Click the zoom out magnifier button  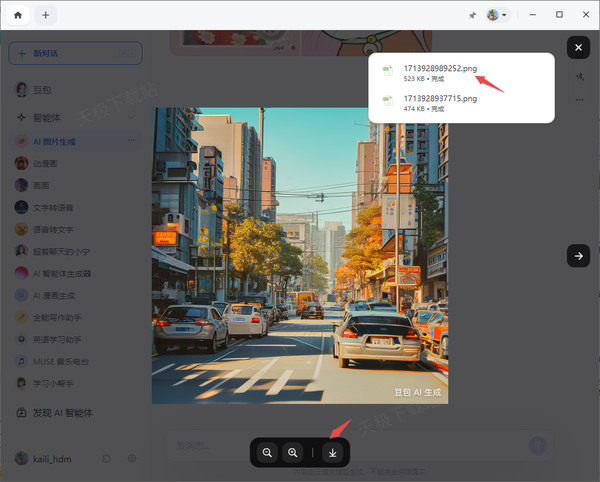(267, 453)
